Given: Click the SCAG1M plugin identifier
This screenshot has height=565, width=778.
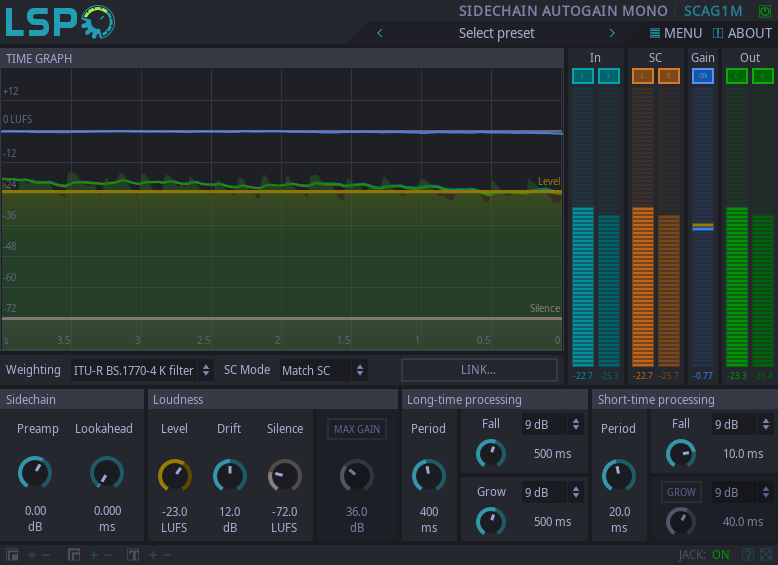Looking at the screenshot, I should (713, 11).
